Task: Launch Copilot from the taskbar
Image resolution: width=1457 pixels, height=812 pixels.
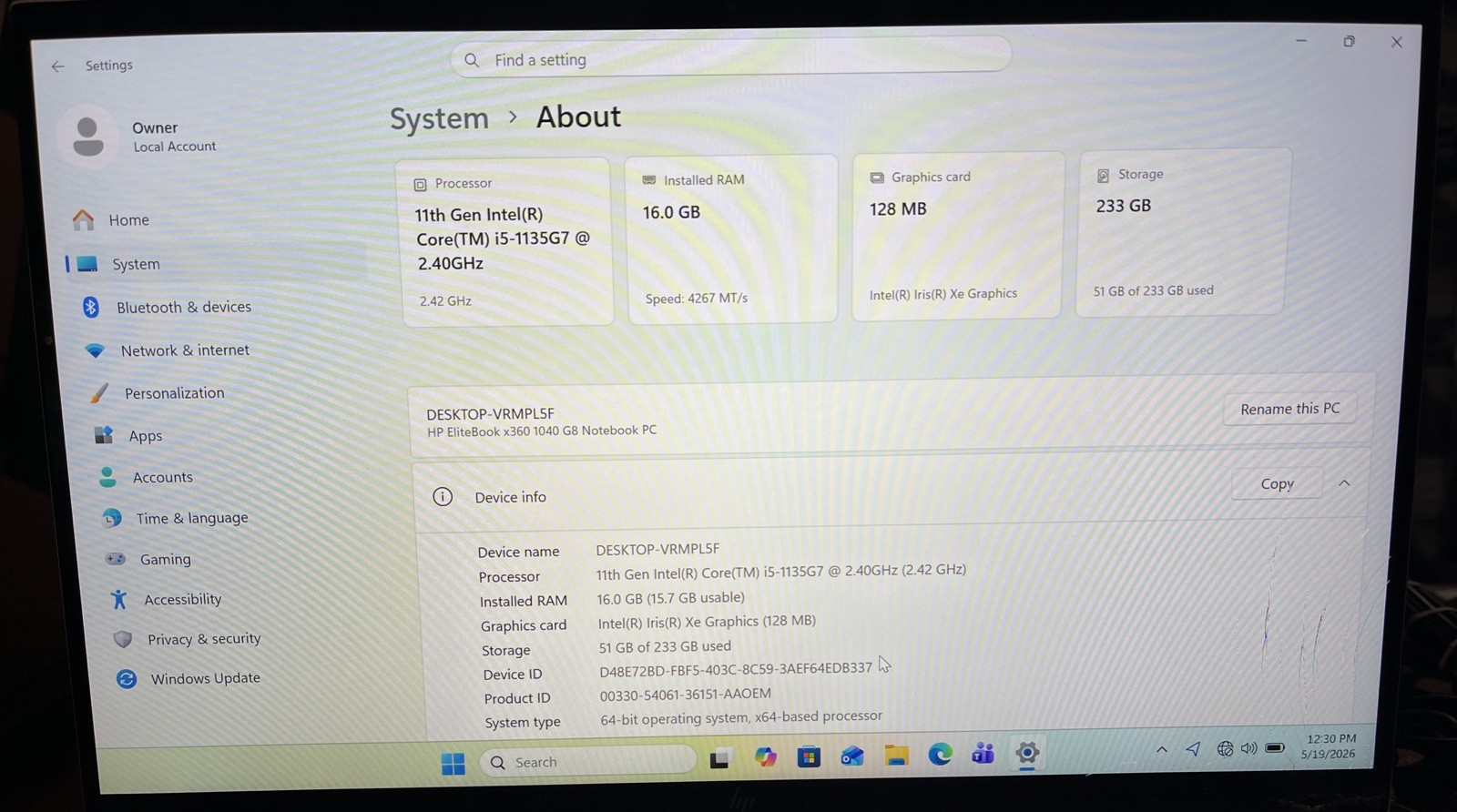Action: tap(765, 757)
